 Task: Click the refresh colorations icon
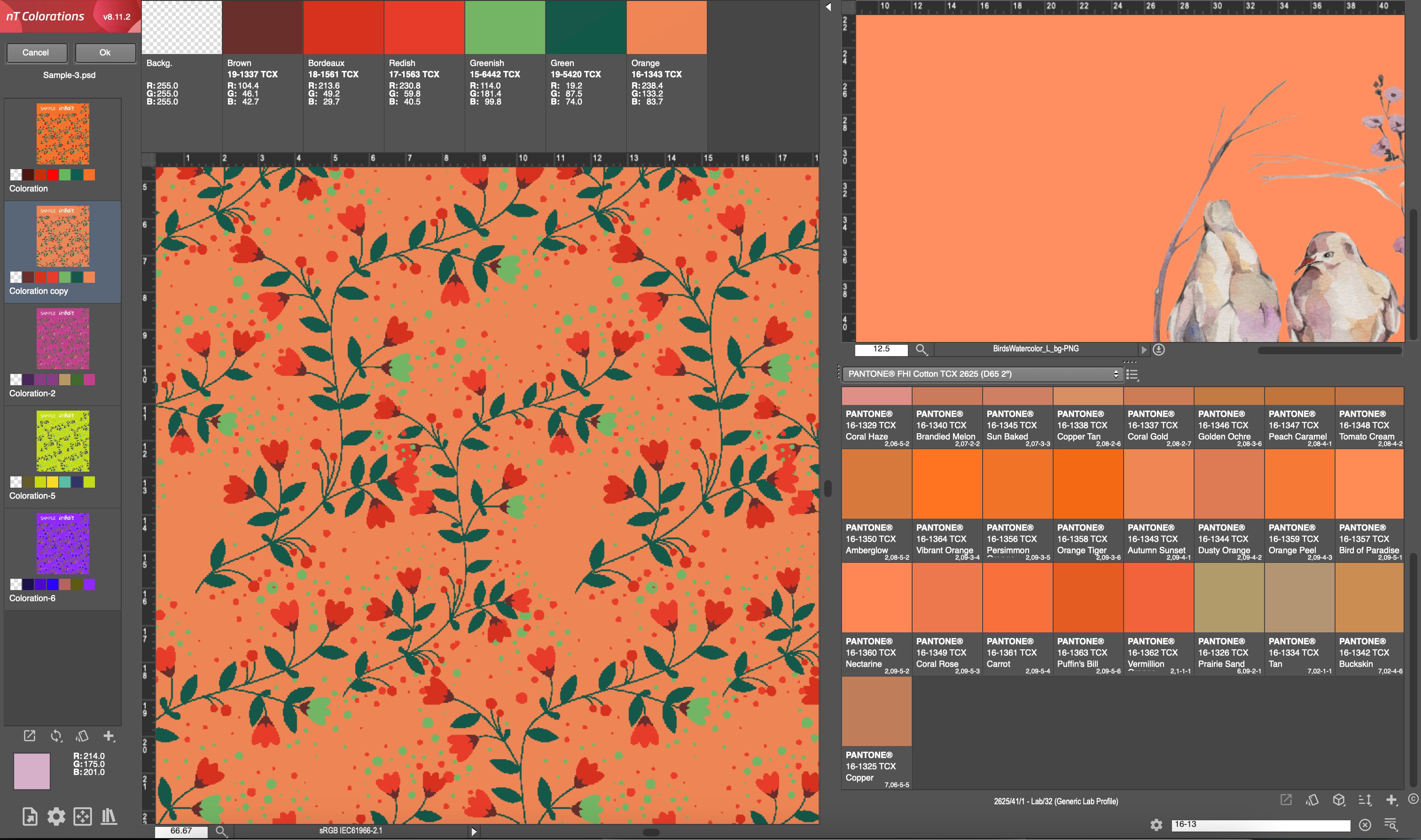56,736
